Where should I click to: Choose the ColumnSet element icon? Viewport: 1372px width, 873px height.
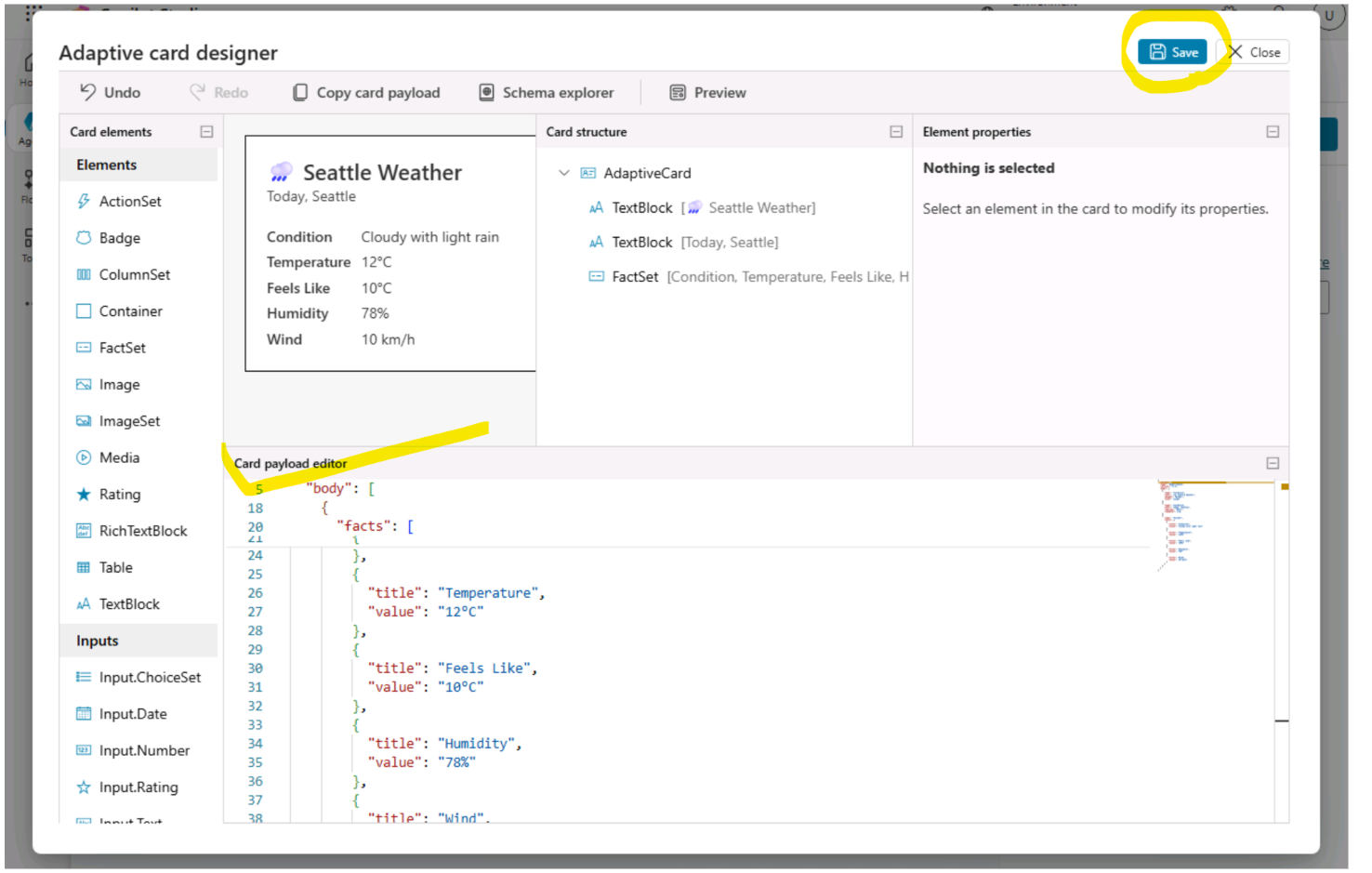84,274
